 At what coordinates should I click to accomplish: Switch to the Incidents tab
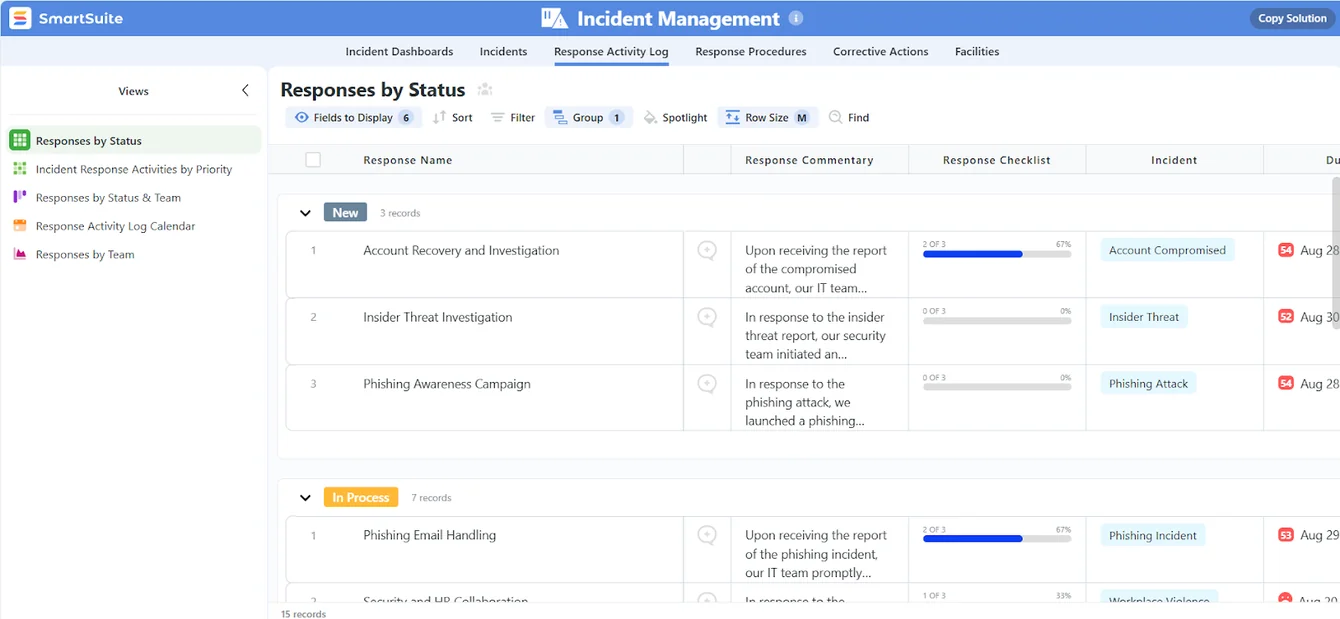pos(503,51)
